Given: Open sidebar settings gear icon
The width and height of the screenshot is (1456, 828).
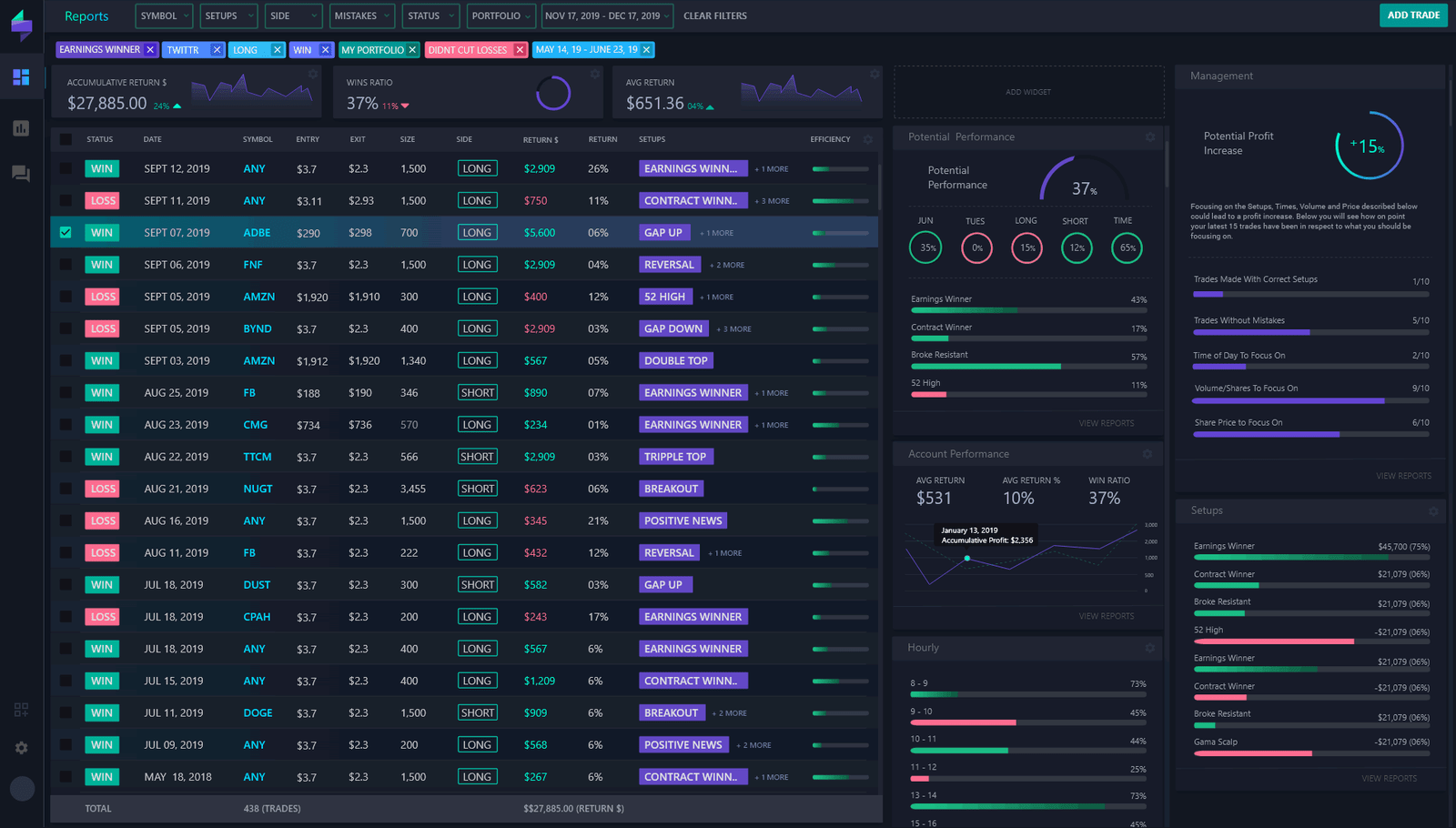Looking at the screenshot, I should pyautogui.click(x=20, y=747).
